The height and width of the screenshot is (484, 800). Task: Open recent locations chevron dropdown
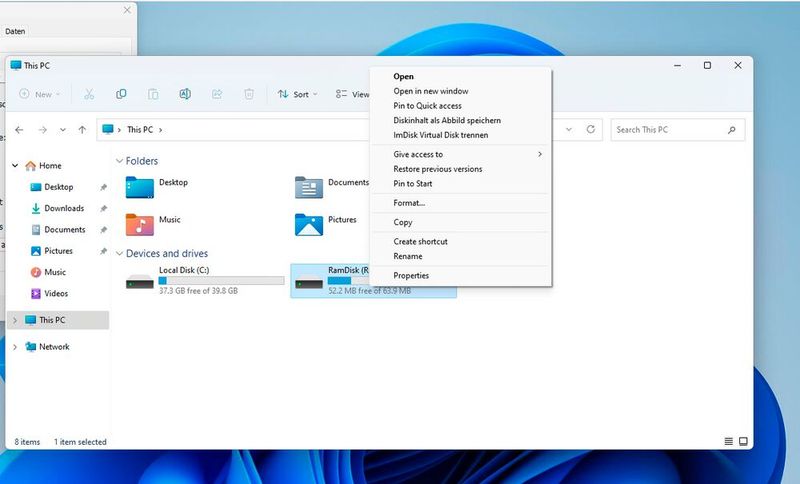tap(62, 130)
